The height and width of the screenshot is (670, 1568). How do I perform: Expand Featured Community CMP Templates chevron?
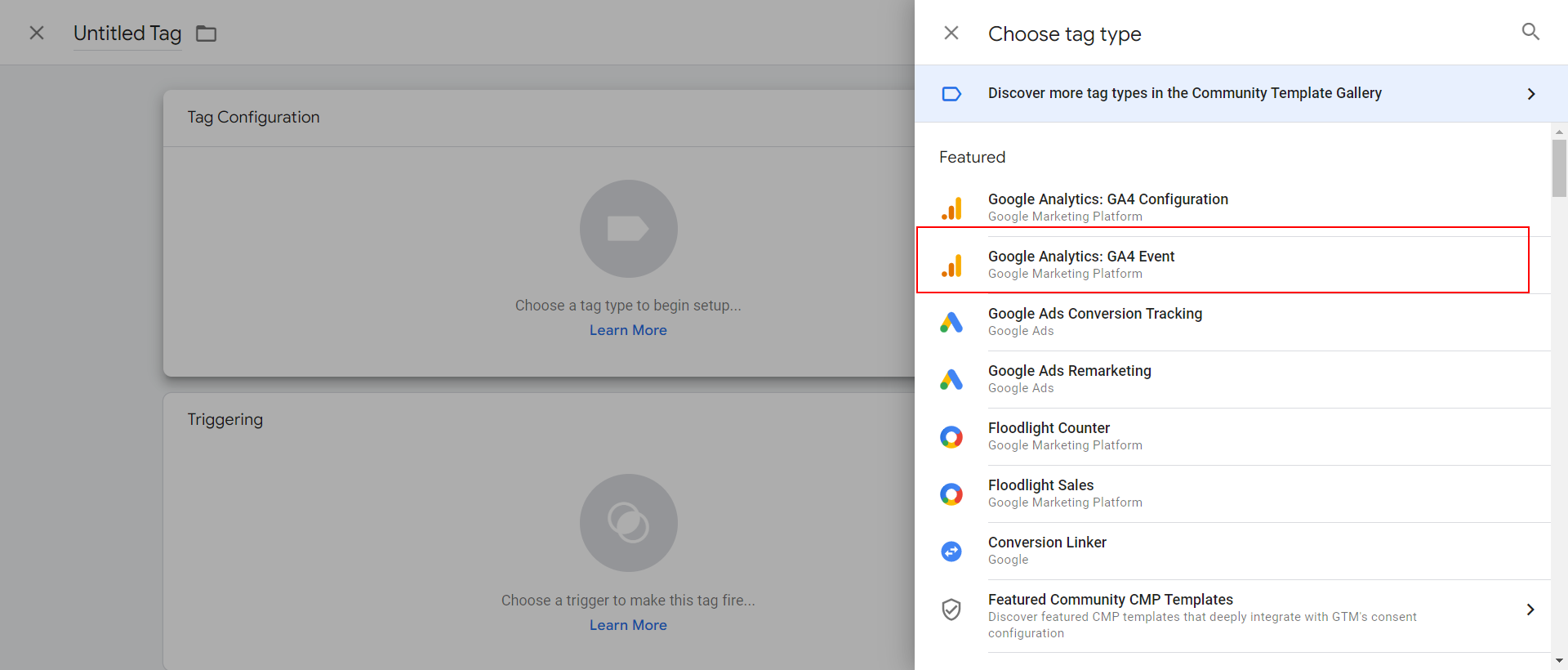(1530, 610)
